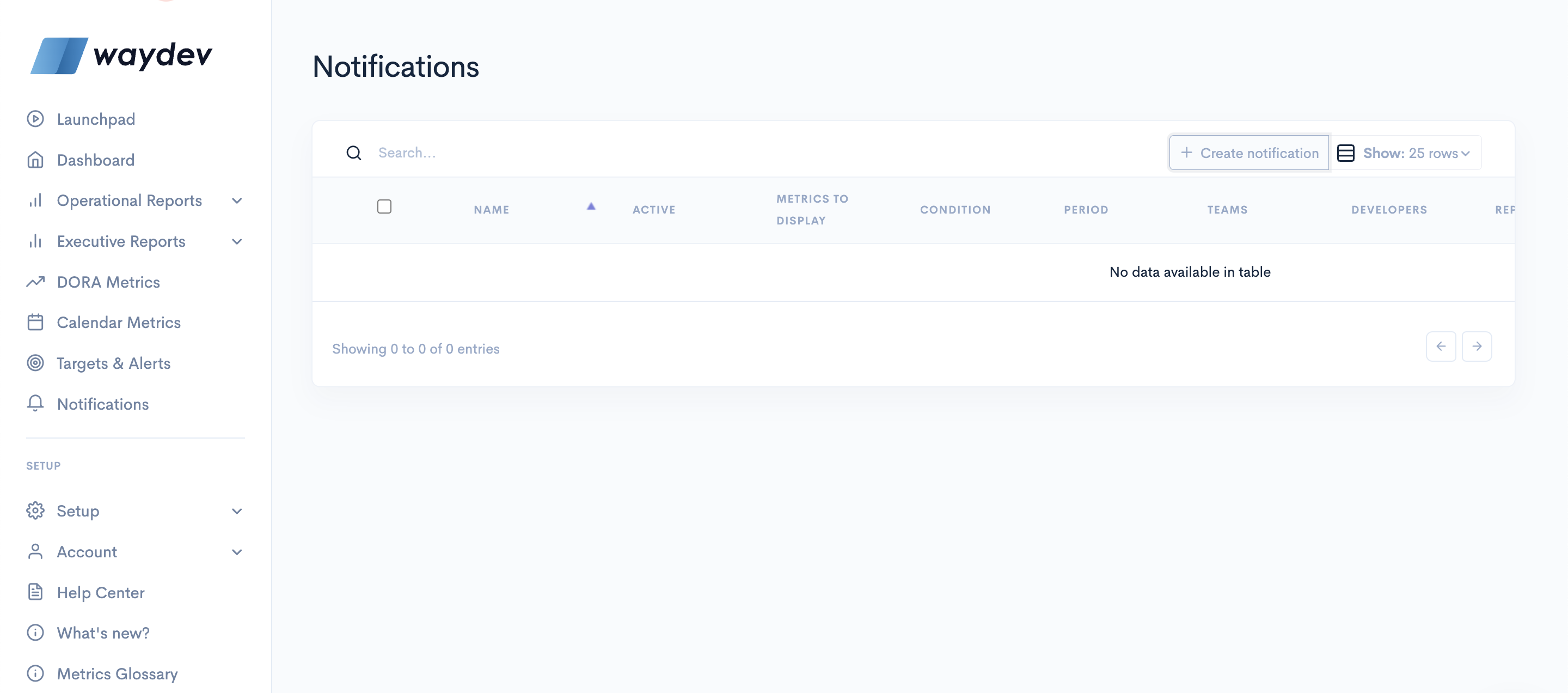Click the Launchpad play-circle icon
1568x693 pixels.
tap(35, 119)
